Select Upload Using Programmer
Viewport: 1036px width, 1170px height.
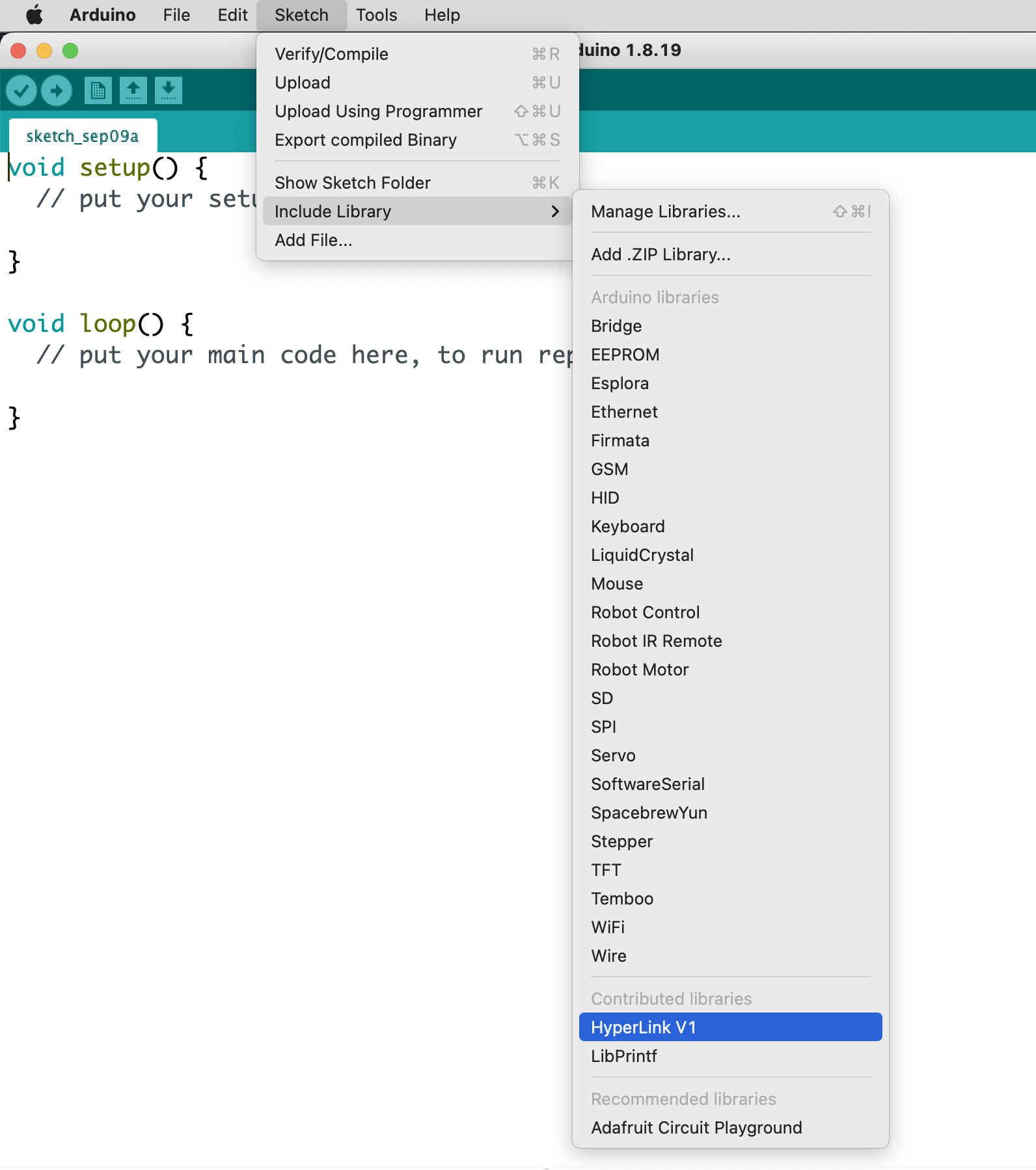pos(417,111)
